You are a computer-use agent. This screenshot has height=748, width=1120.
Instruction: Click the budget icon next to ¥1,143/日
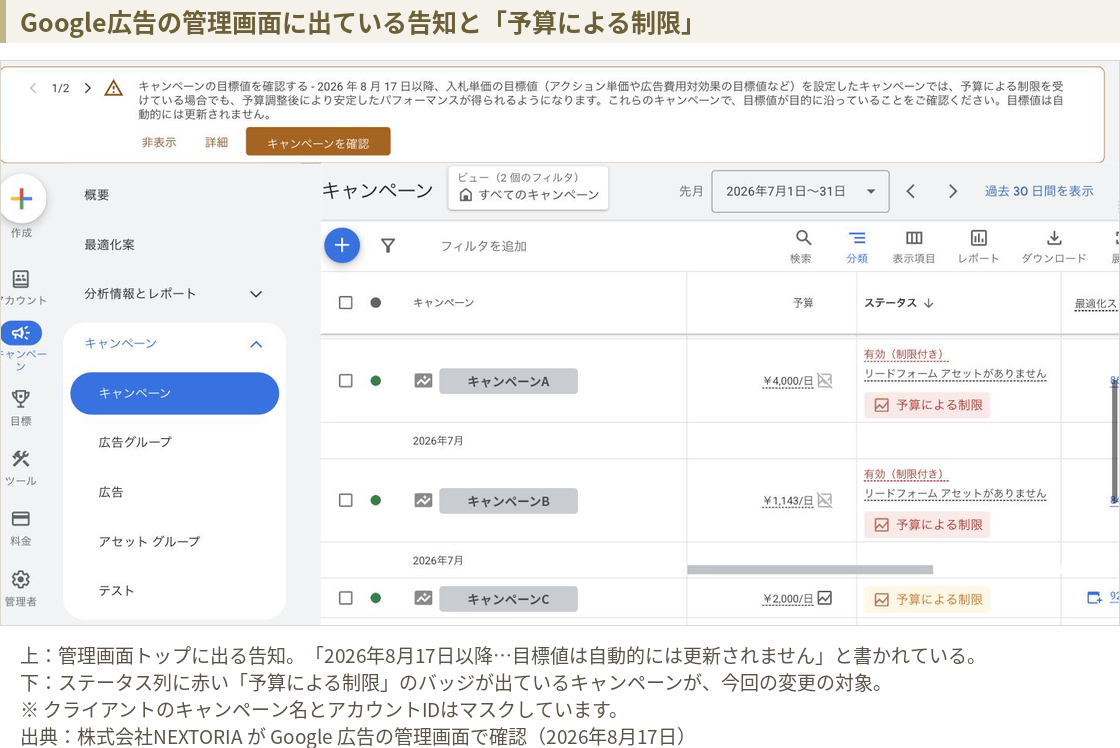(825, 500)
